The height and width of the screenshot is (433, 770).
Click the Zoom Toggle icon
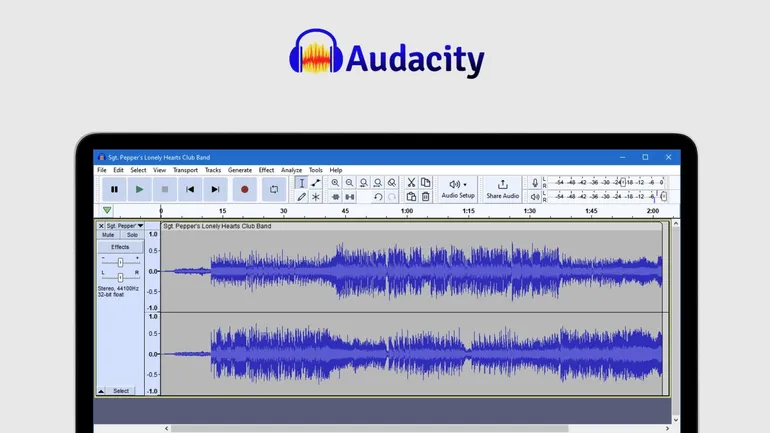coord(391,183)
